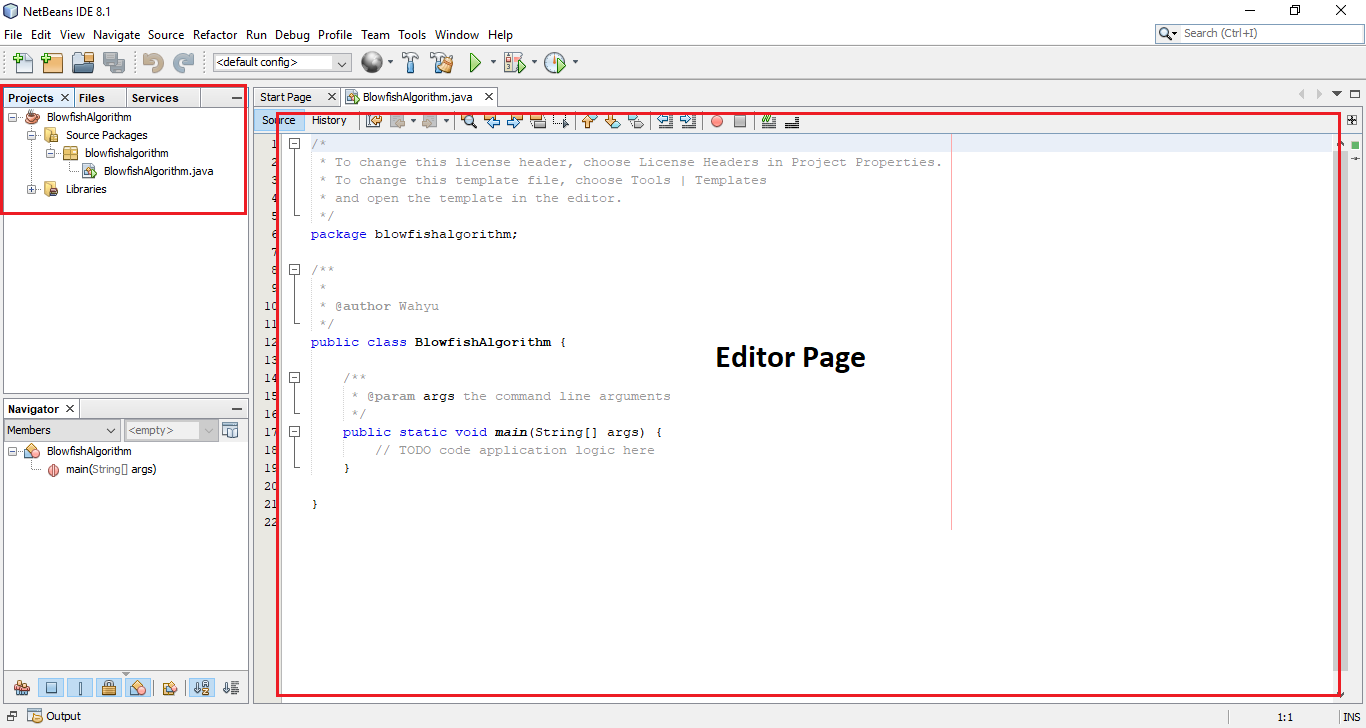Toggle Fully Qualified Names in Navigator
Viewport: 1366px width, 728px height.
click(170, 687)
